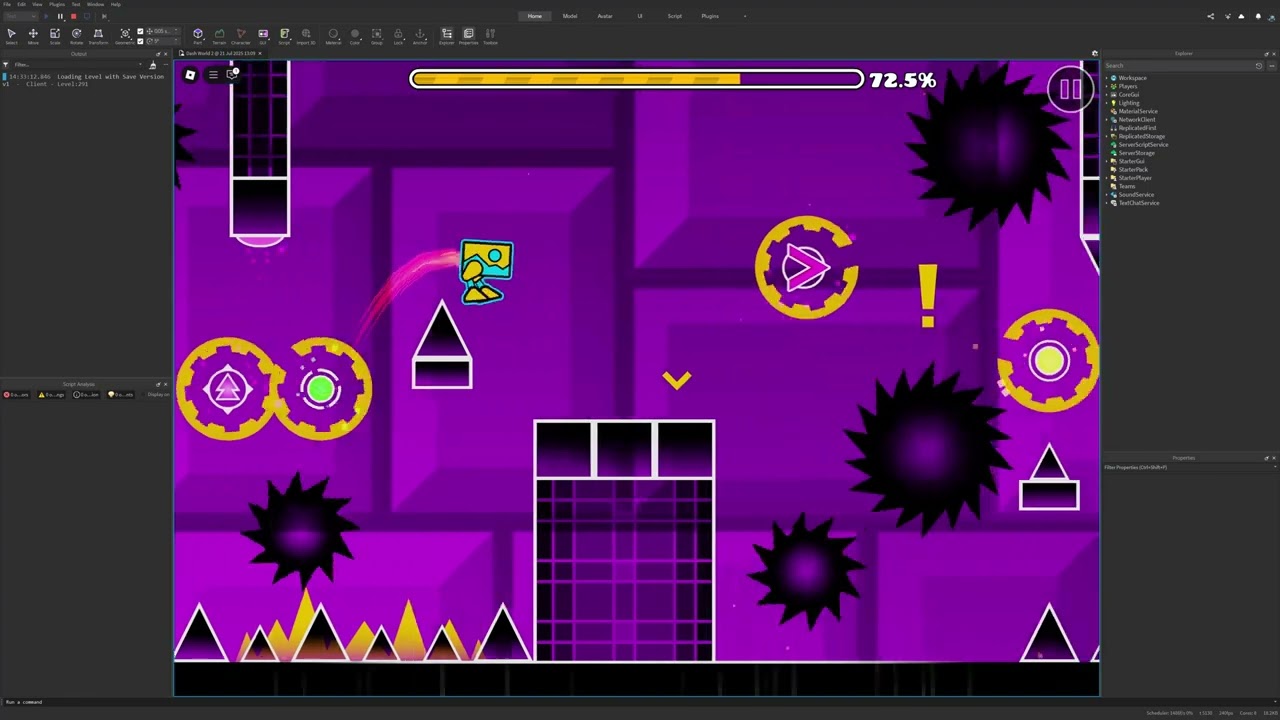Click the notifications bell icon
1280x720 pixels.
pyautogui.click(x=1258, y=16)
